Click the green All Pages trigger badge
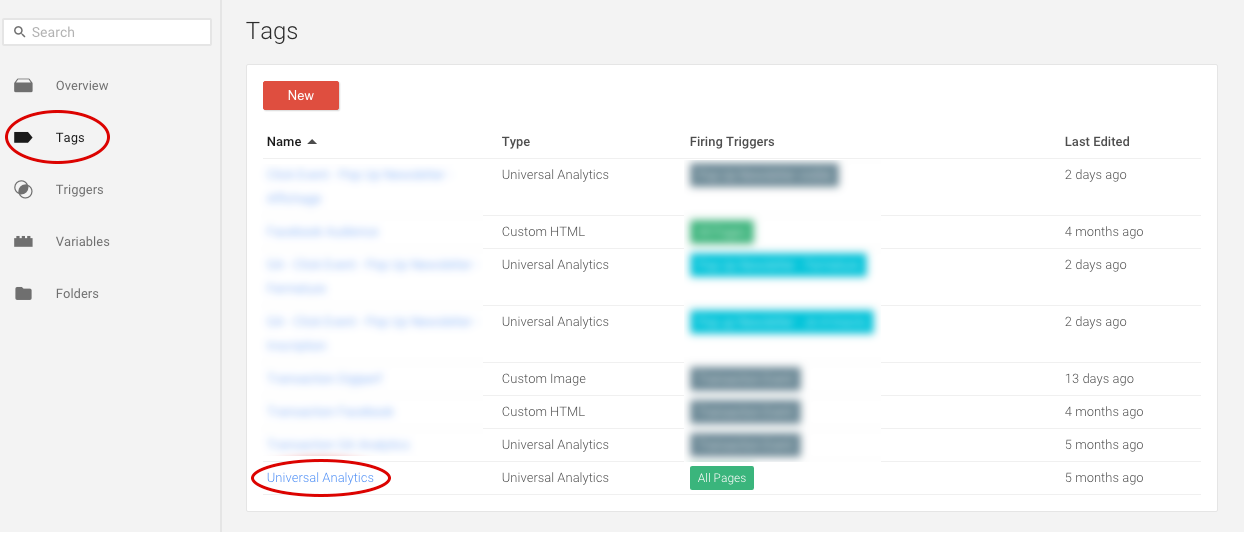The height and width of the screenshot is (536, 1244). point(722,478)
